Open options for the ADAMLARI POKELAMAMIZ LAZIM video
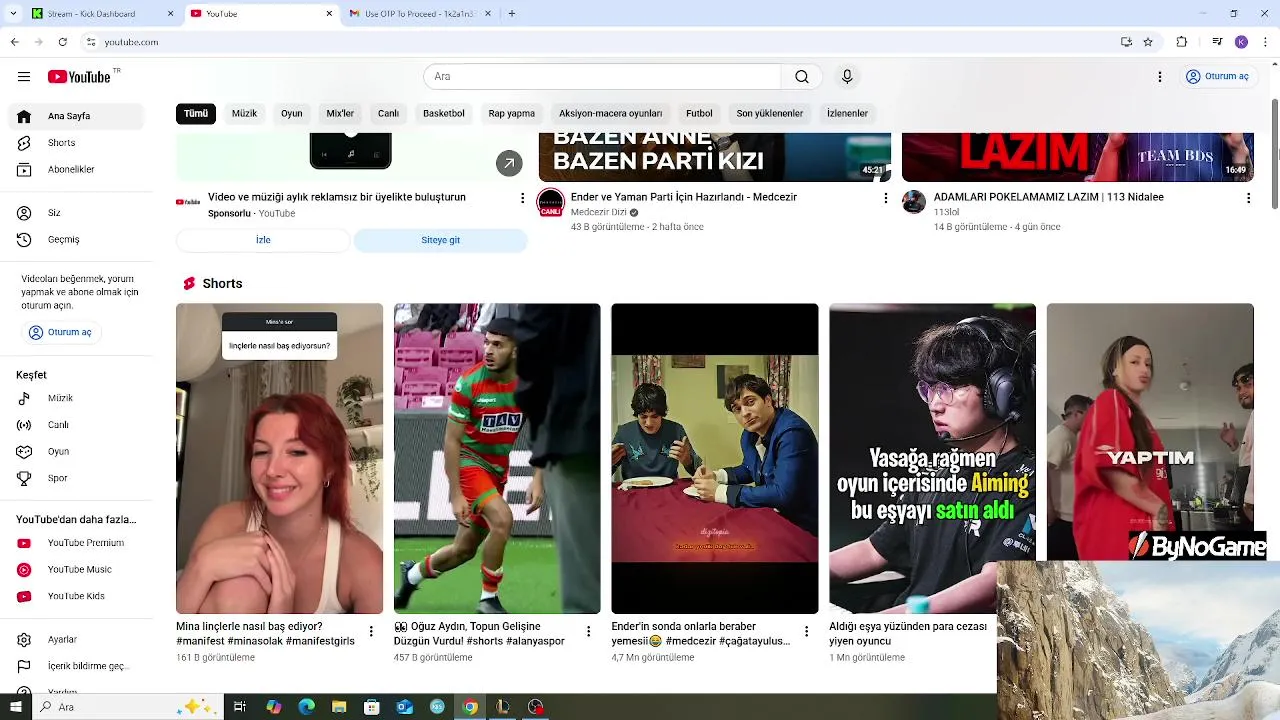The width and height of the screenshot is (1280, 720). coord(1248,199)
